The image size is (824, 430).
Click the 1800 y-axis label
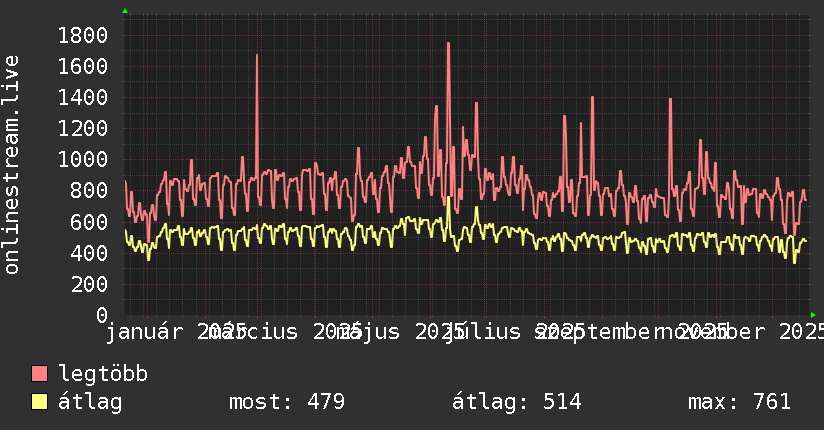click(83, 36)
